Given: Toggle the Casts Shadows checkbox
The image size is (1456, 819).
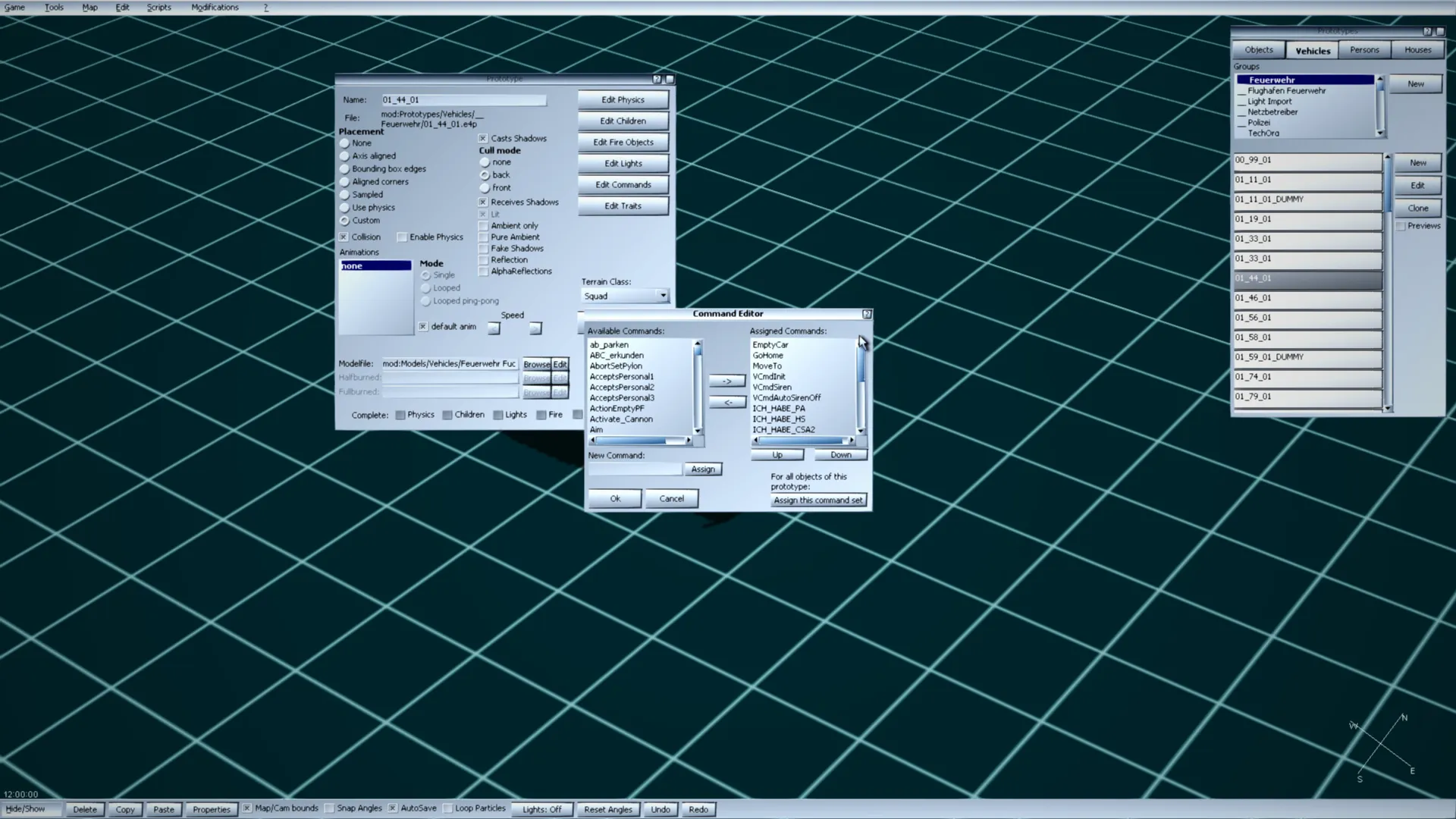Looking at the screenshot, I should pyautogui.click(x=483, y=139).
